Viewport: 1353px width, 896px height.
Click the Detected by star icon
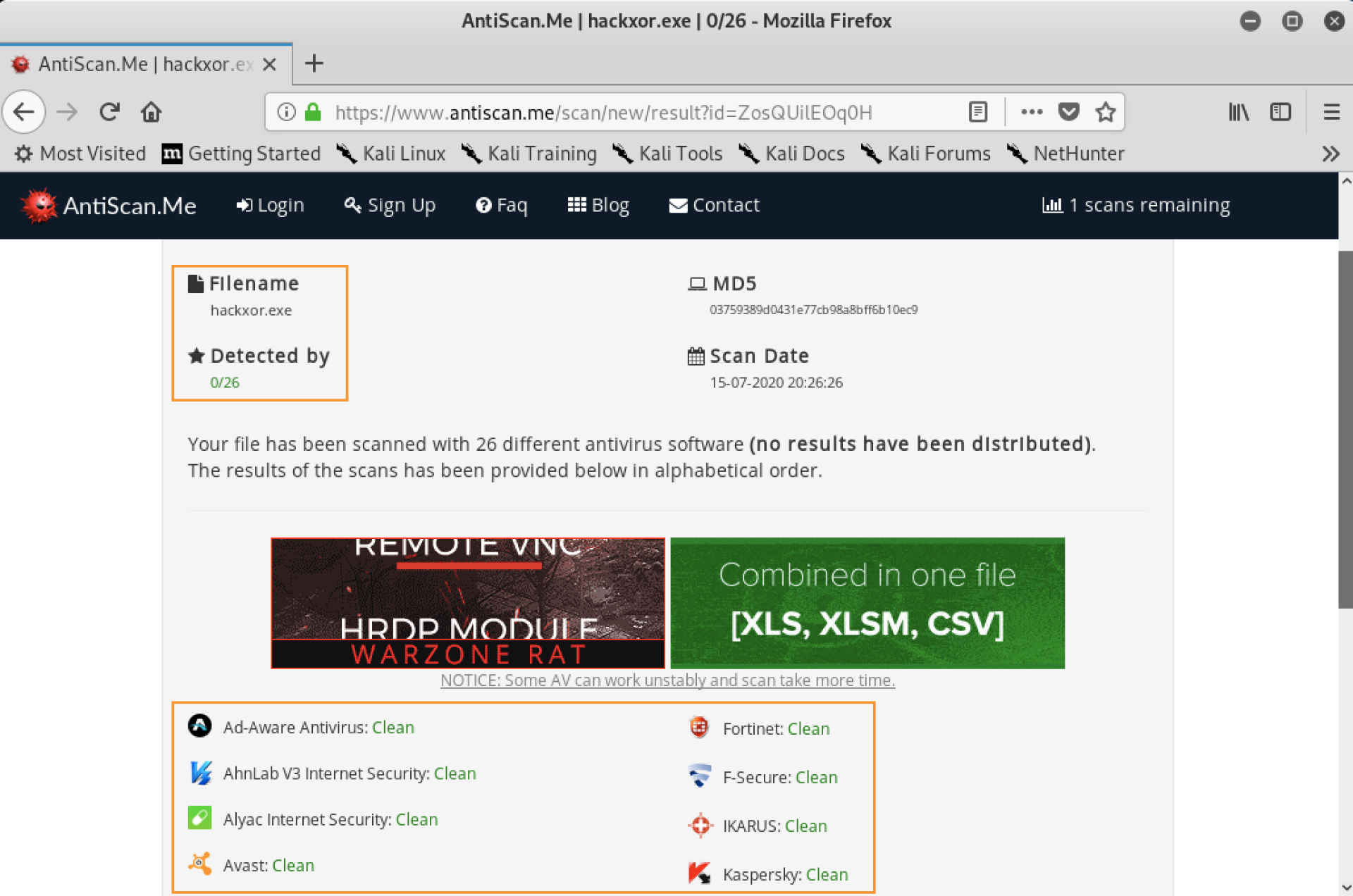[x=197, y=356]
